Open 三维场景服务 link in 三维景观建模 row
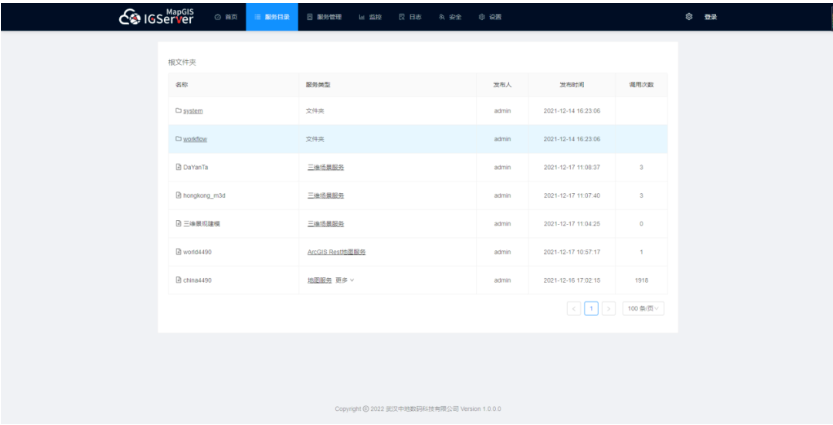This screenshot has height=425, width=833. point(326,224)
